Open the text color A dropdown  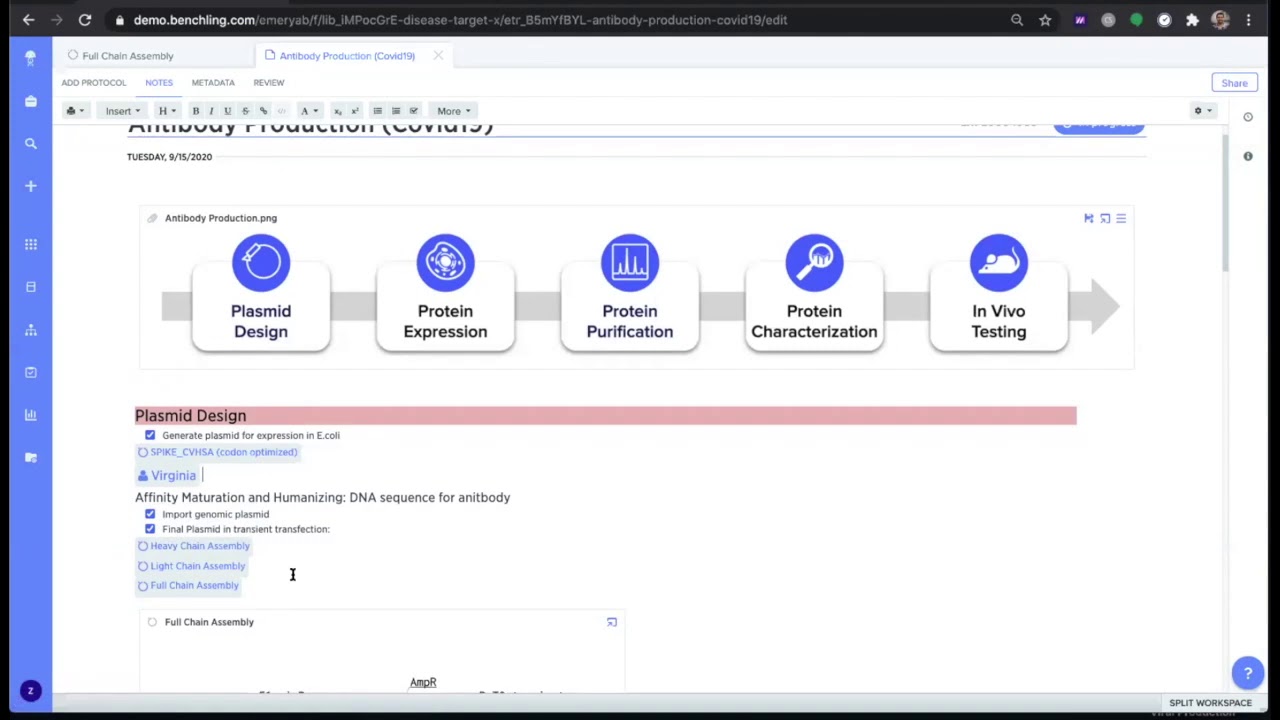tap(309, 111)
